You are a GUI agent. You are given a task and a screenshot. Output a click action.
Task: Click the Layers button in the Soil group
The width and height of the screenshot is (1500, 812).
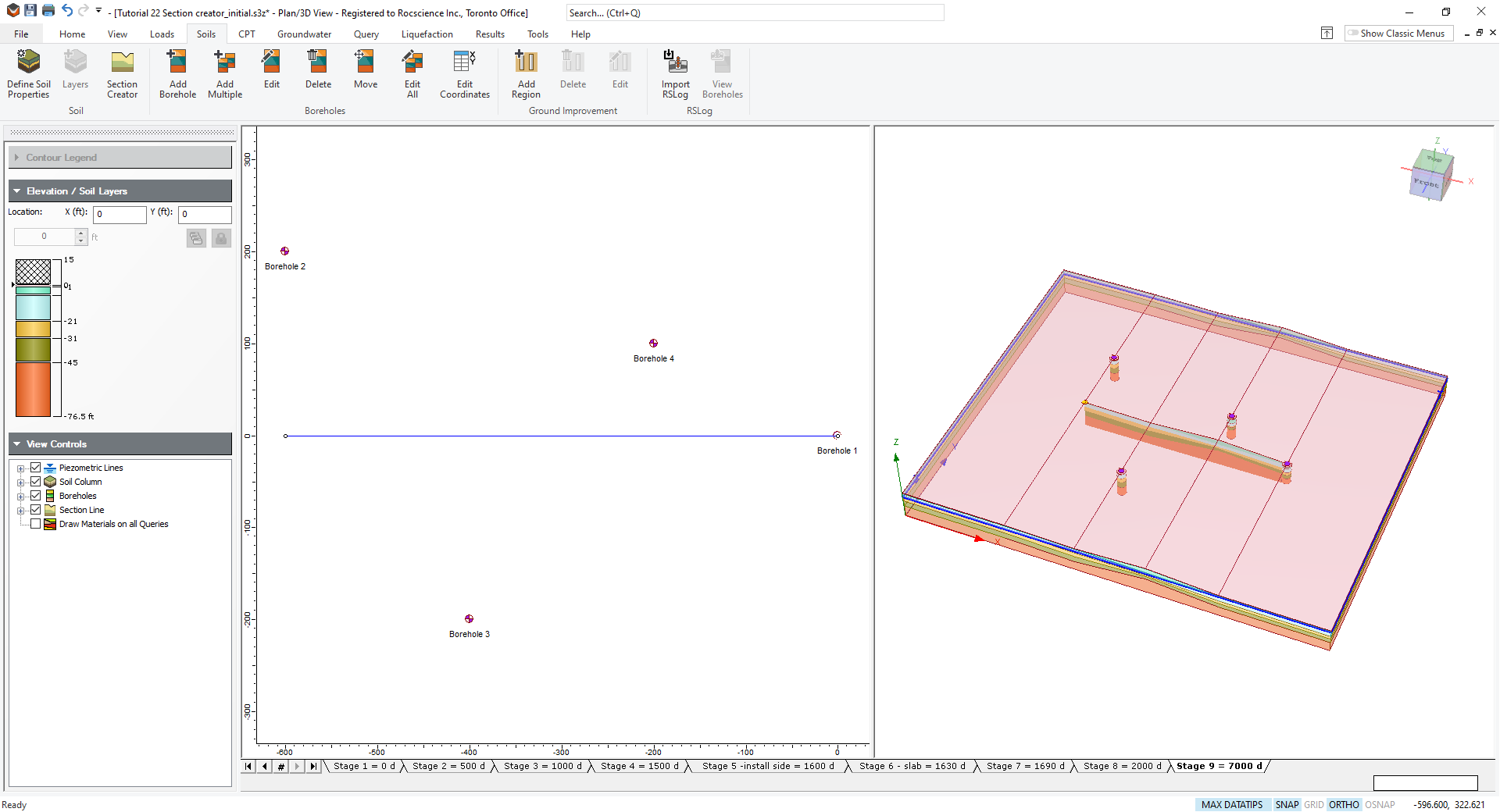pos(75,74)
